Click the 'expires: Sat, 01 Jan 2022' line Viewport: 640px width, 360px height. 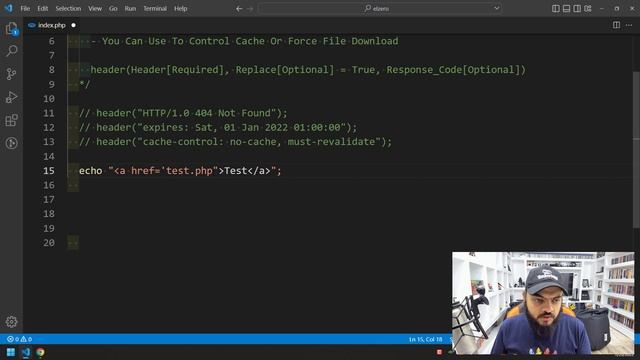coord(218,127)
